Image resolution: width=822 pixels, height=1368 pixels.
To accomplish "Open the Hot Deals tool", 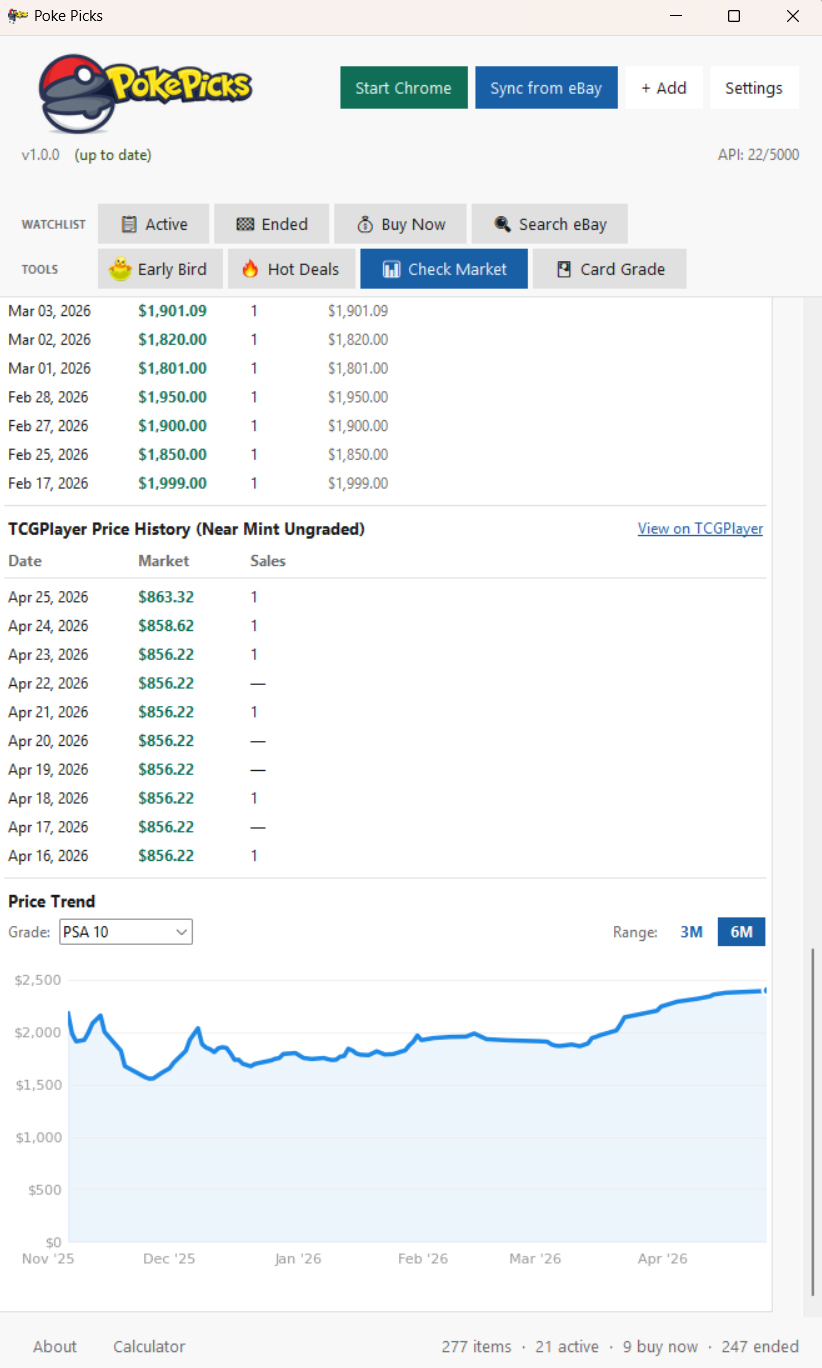I will [x=292, y=269].
